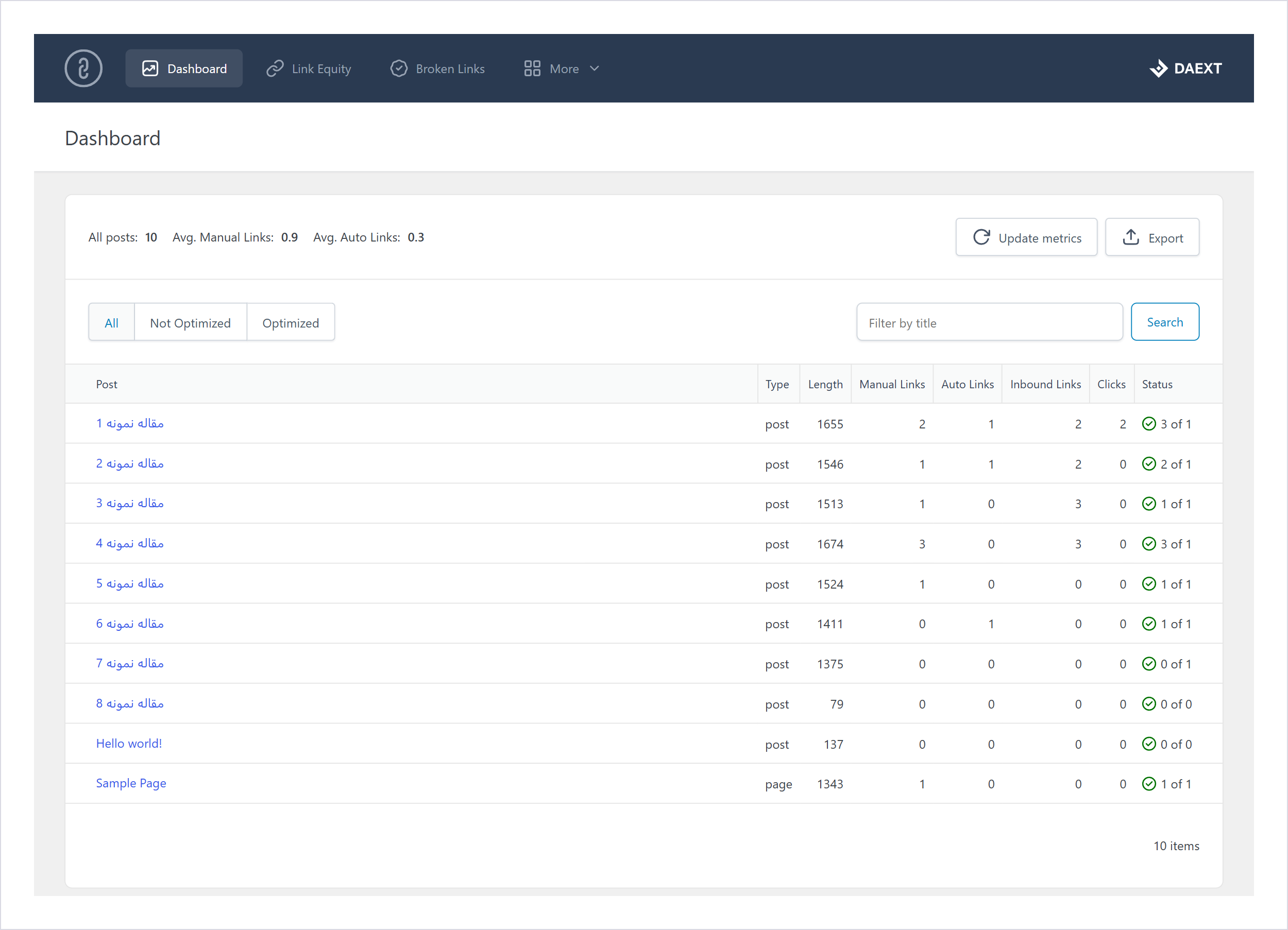Image resolution: width=1288 pixels, height=930 pixels.
Task: Click the refresh icon in Update metrics
Action: click(981, 237)
